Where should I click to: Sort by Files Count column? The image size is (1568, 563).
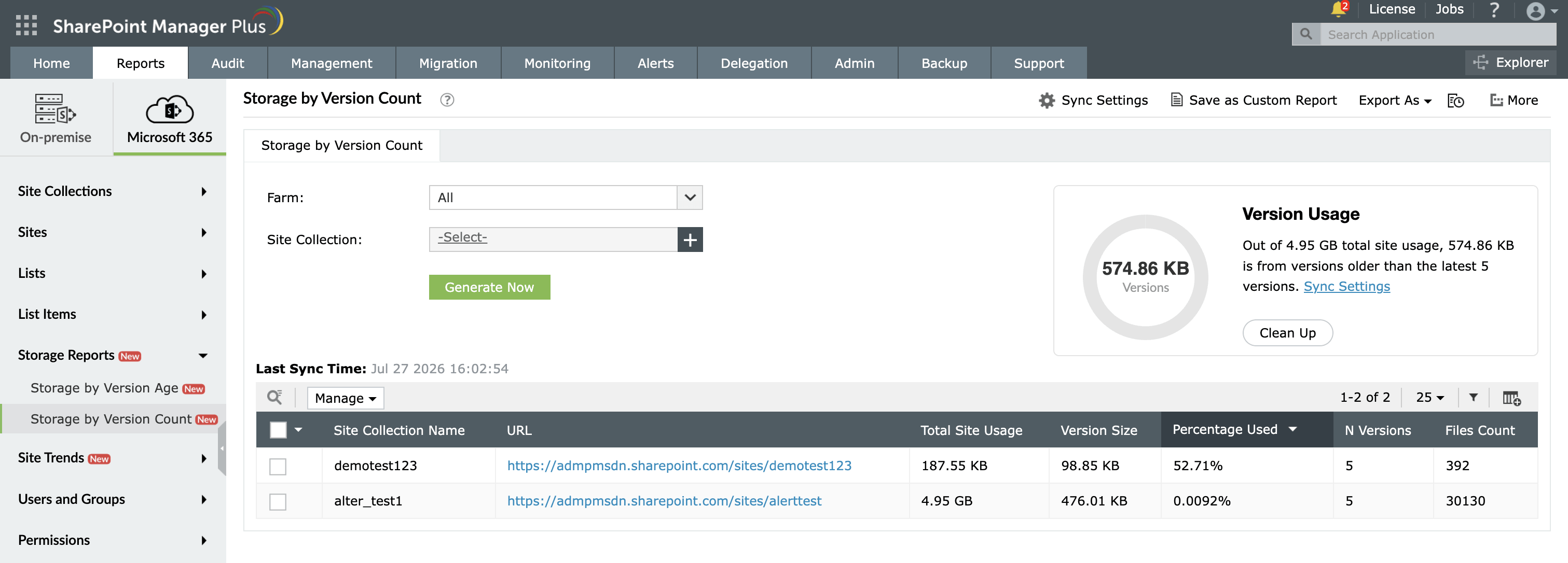1480,430
